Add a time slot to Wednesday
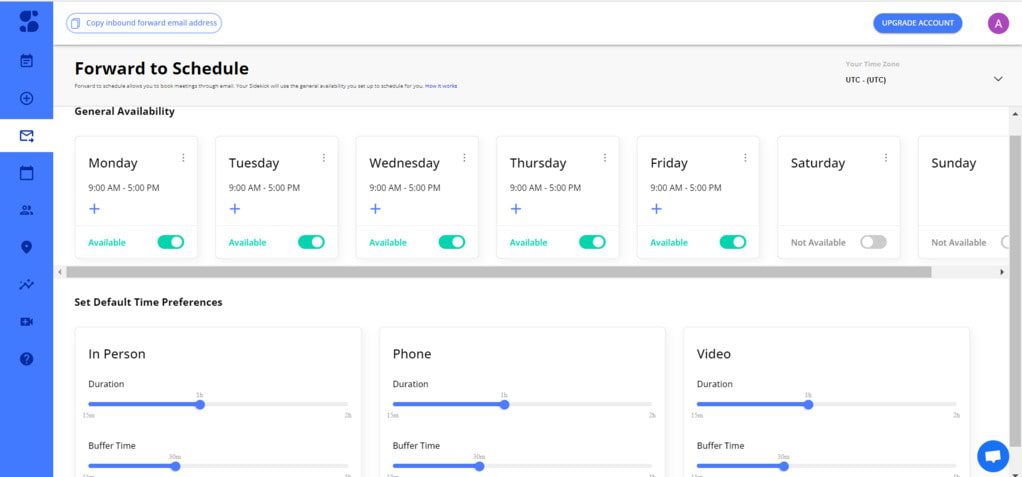 375,209
